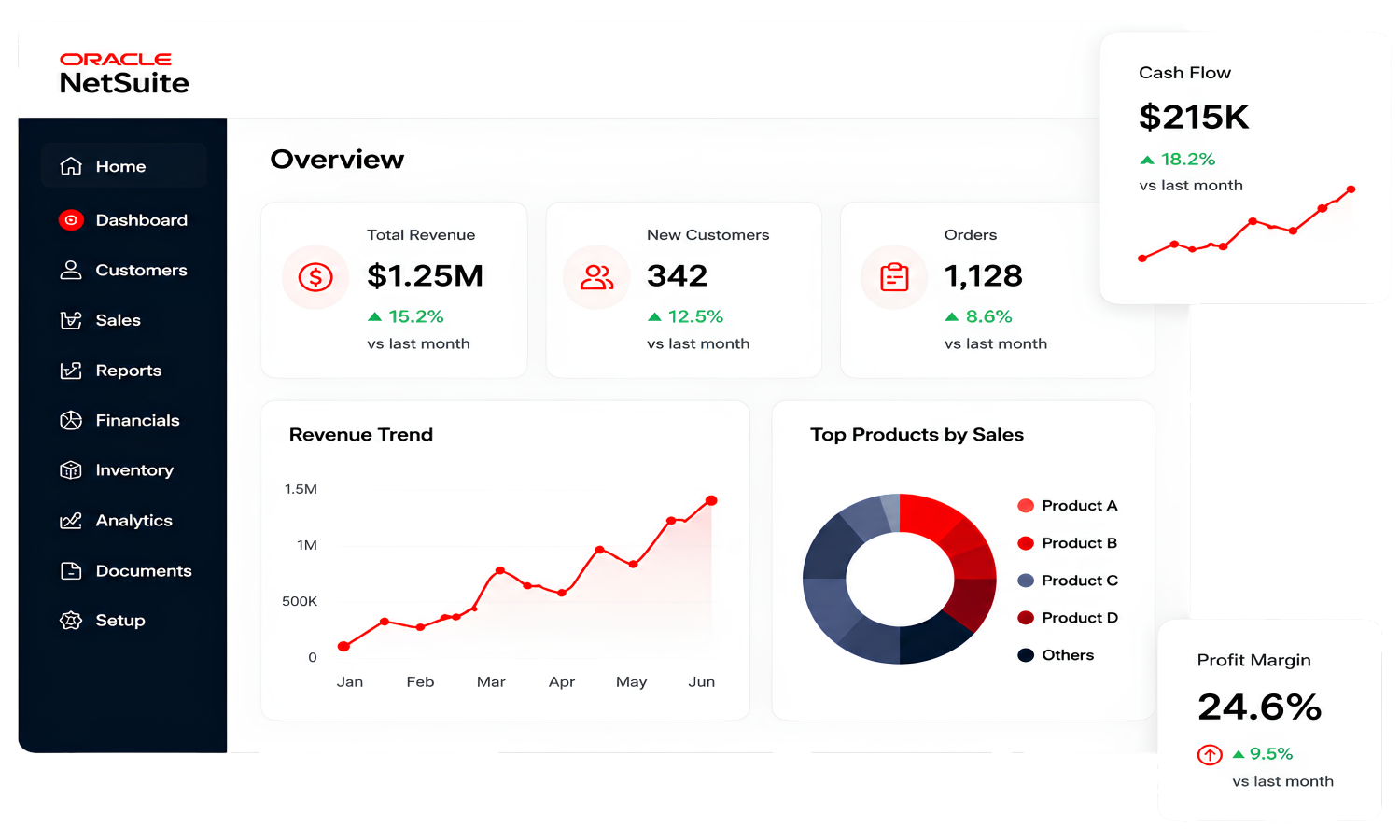Open the Analytics section label
This screenshot has height=840, width=1400.
[133, 521]
